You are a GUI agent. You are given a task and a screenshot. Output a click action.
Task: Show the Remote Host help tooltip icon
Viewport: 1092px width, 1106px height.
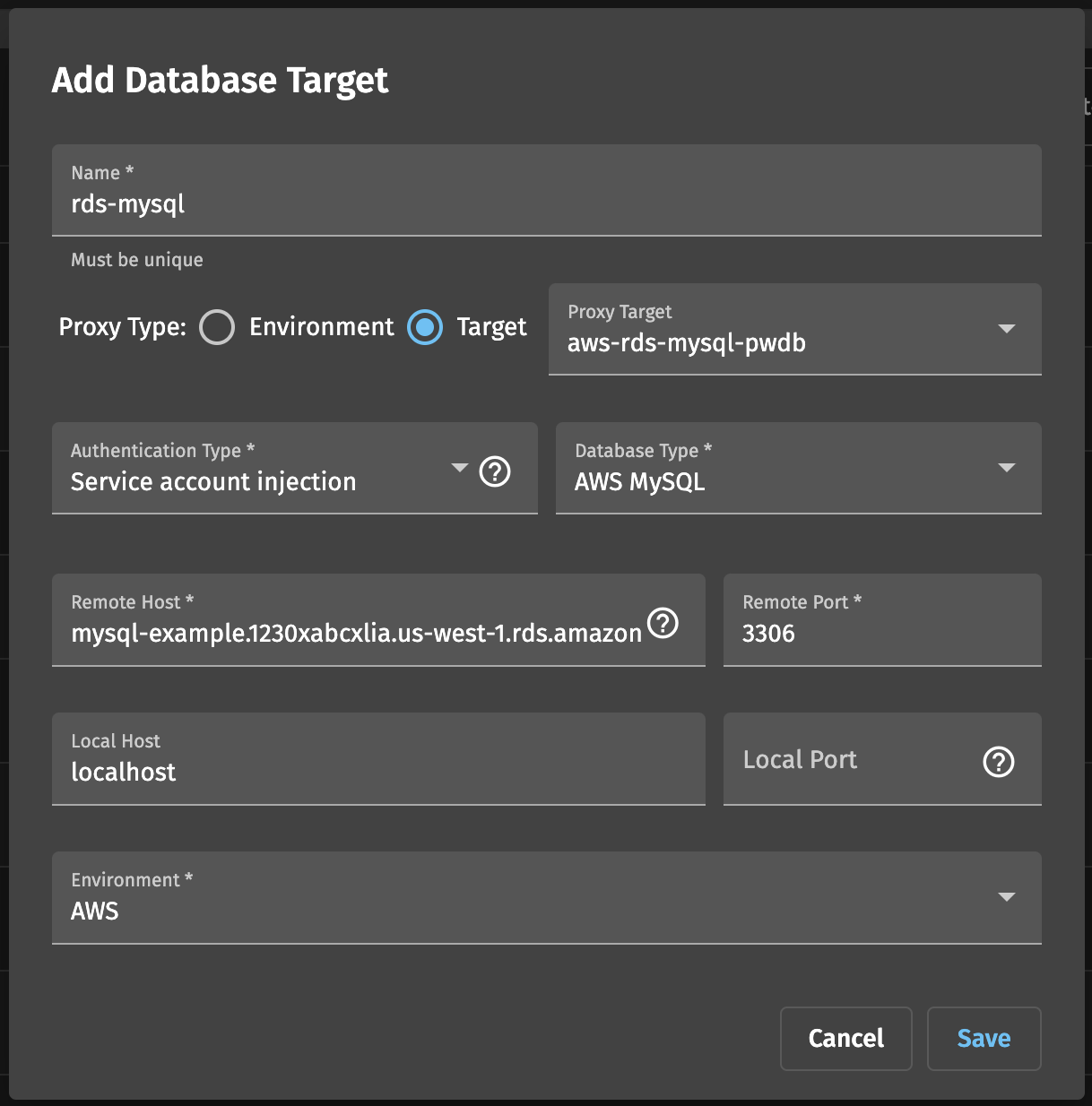click(663, 622)
